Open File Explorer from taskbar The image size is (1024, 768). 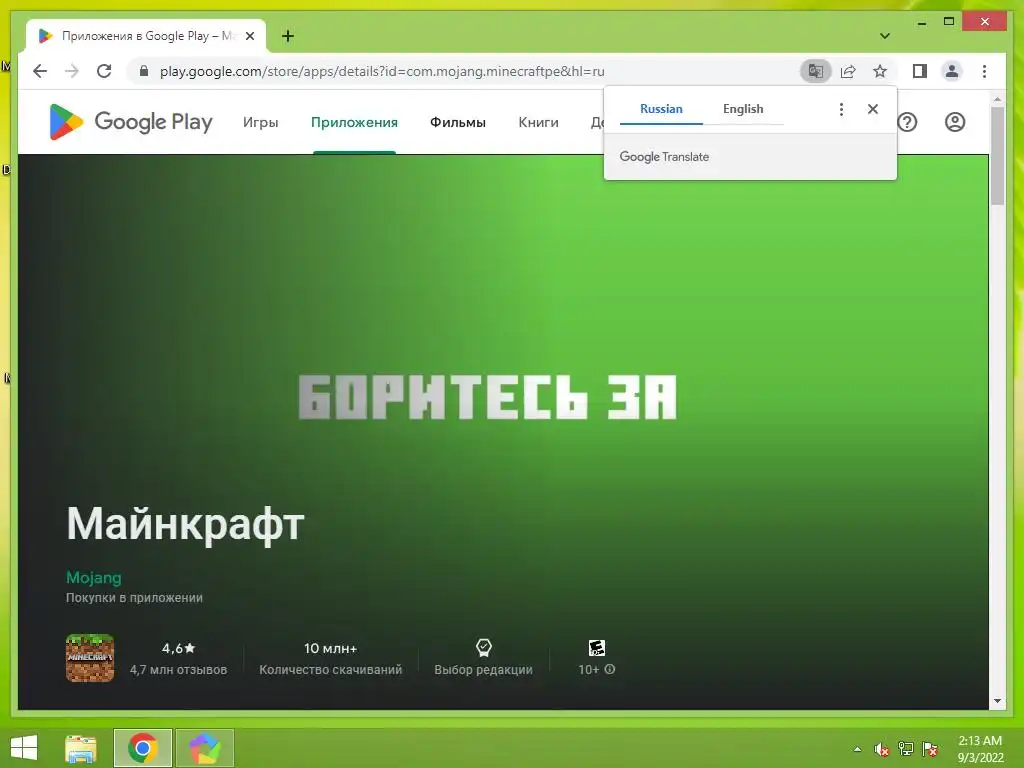tap(81, 748)
